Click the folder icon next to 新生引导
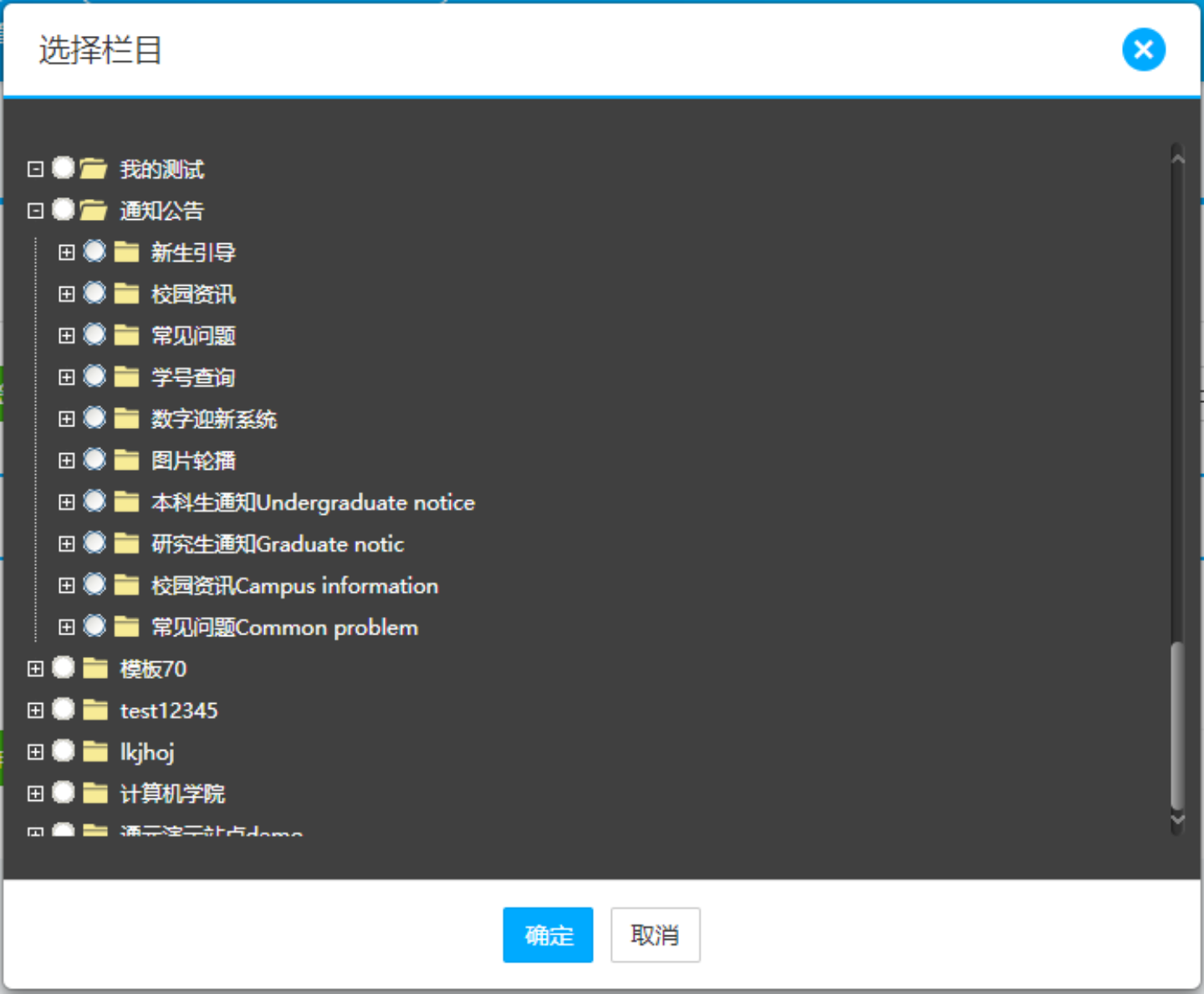The width and height of the screenshot is (1204, 994). [126, 252]
